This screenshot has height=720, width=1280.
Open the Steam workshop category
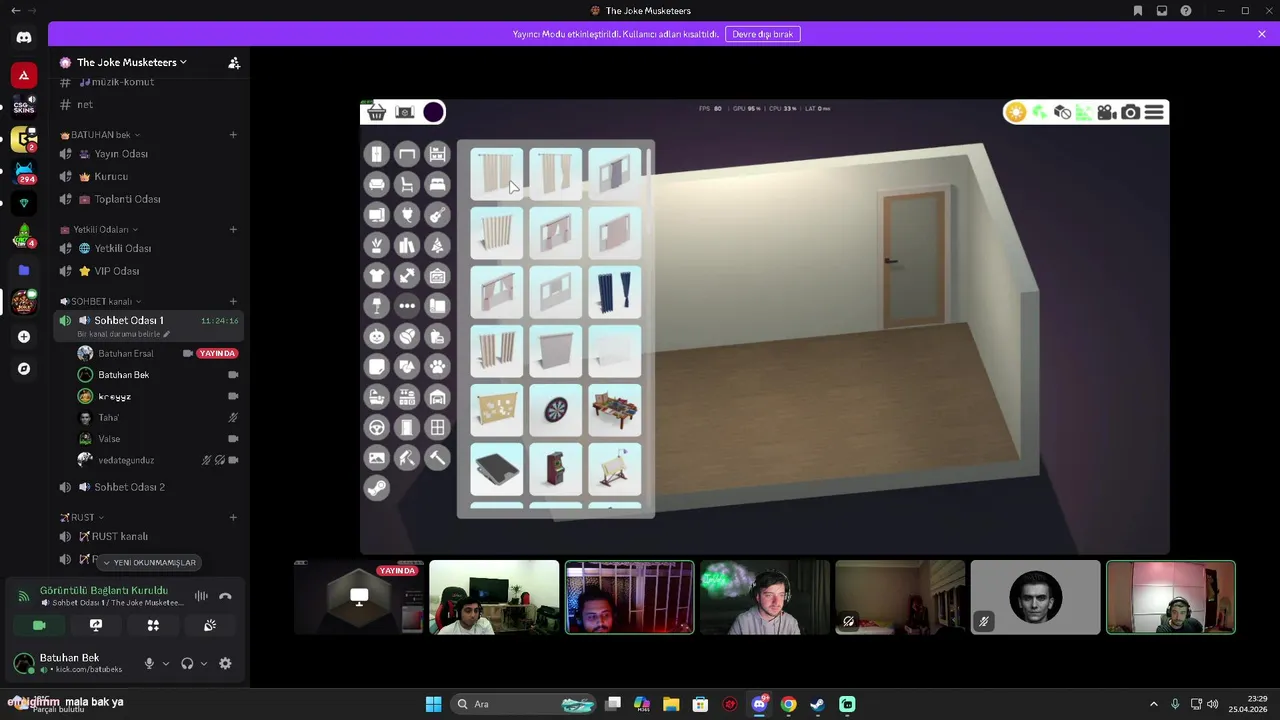pos(376,488)
